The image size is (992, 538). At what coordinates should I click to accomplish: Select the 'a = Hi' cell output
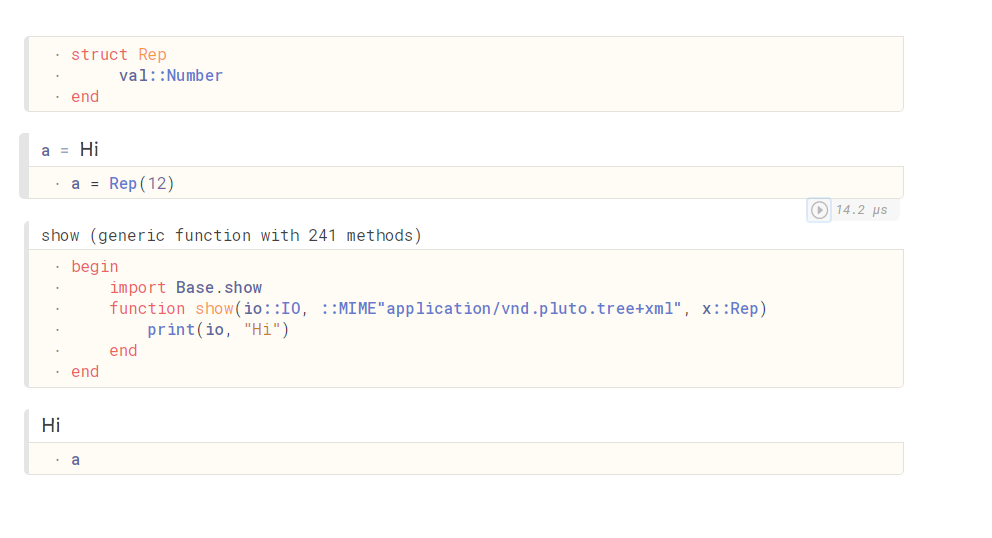click(x=70, y=150)
